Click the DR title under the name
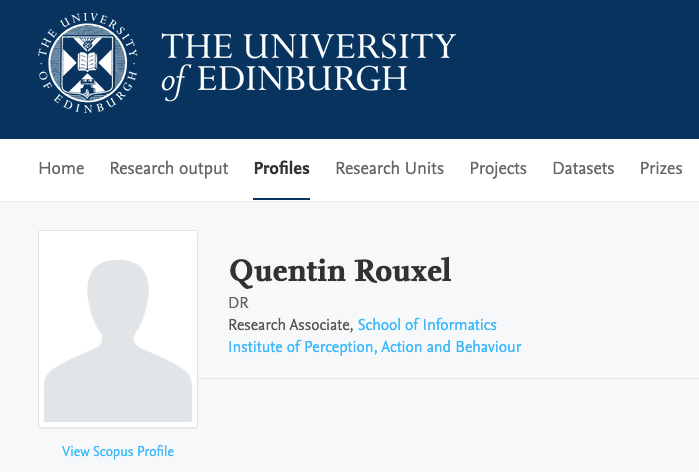 [x=238, y=303]
